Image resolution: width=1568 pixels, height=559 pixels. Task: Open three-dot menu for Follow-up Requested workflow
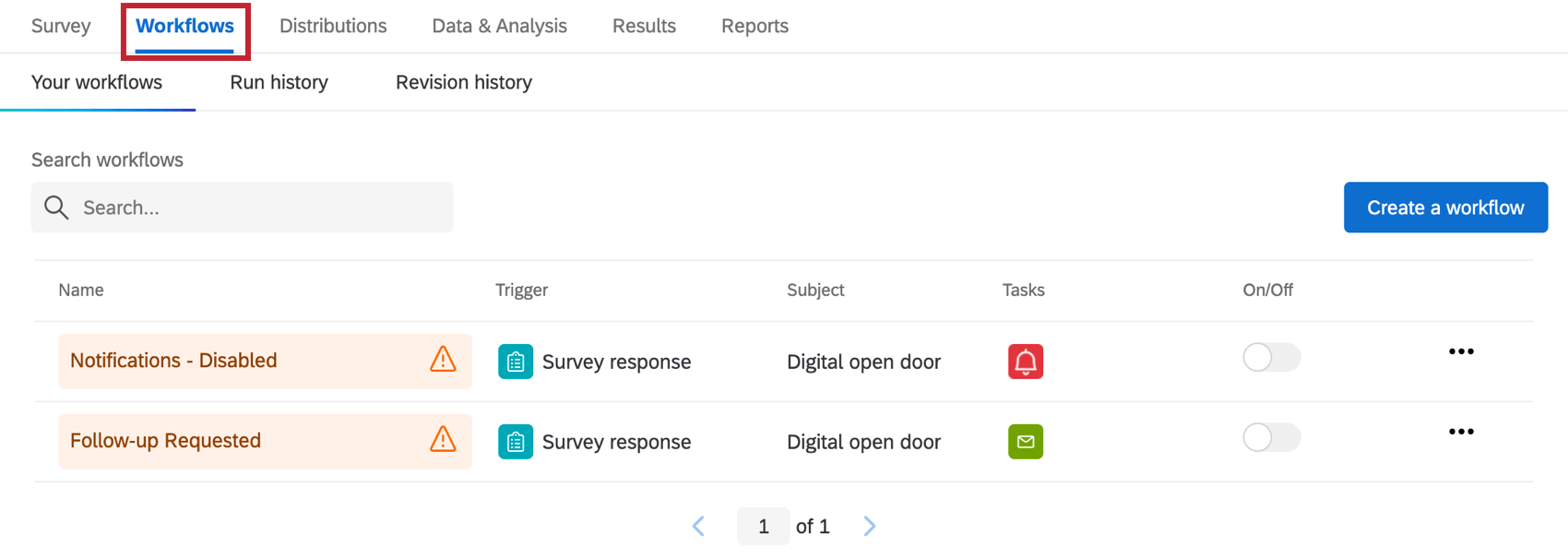1460,432
